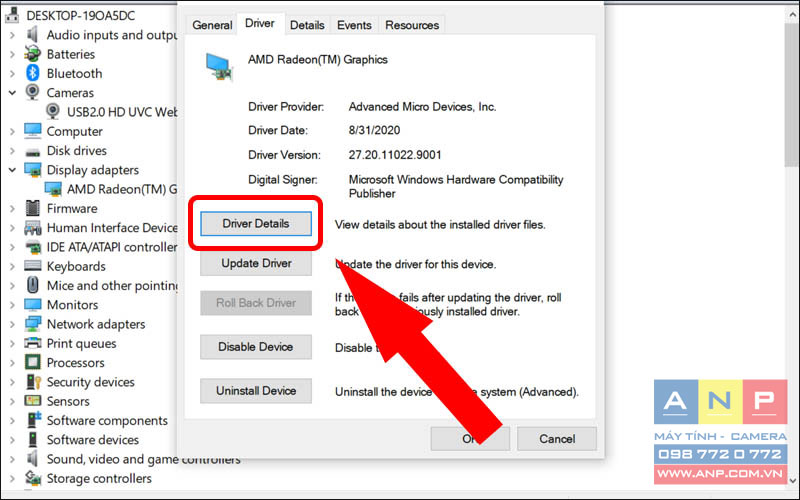This screenshot has height=500, width=800.
Task: Click the Security devices icon
Action: click(33, 382)
